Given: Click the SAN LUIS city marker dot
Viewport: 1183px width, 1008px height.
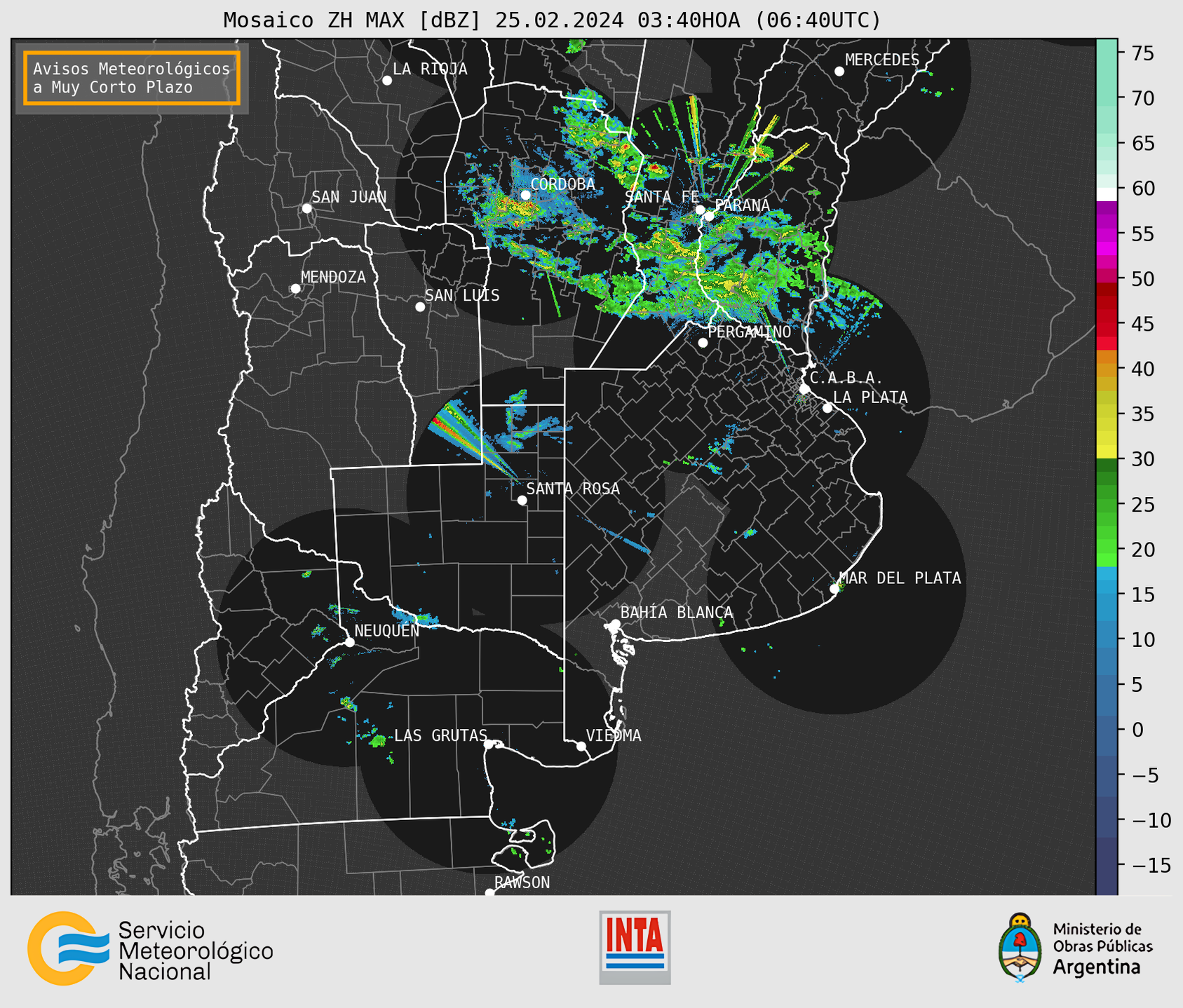Looking at the screenshot, I should (420, 307).
